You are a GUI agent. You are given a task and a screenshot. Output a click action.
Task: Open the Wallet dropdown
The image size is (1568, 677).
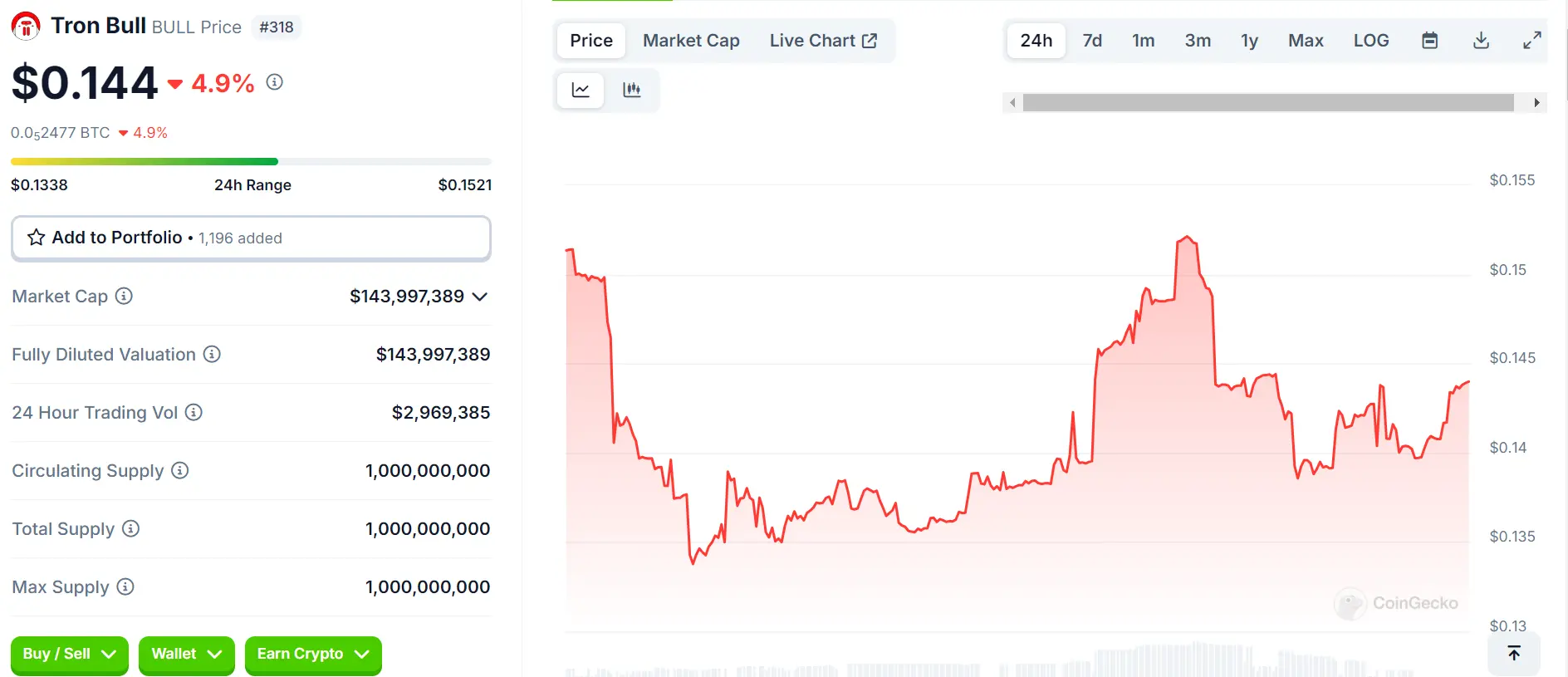click(x=187, y=655)
